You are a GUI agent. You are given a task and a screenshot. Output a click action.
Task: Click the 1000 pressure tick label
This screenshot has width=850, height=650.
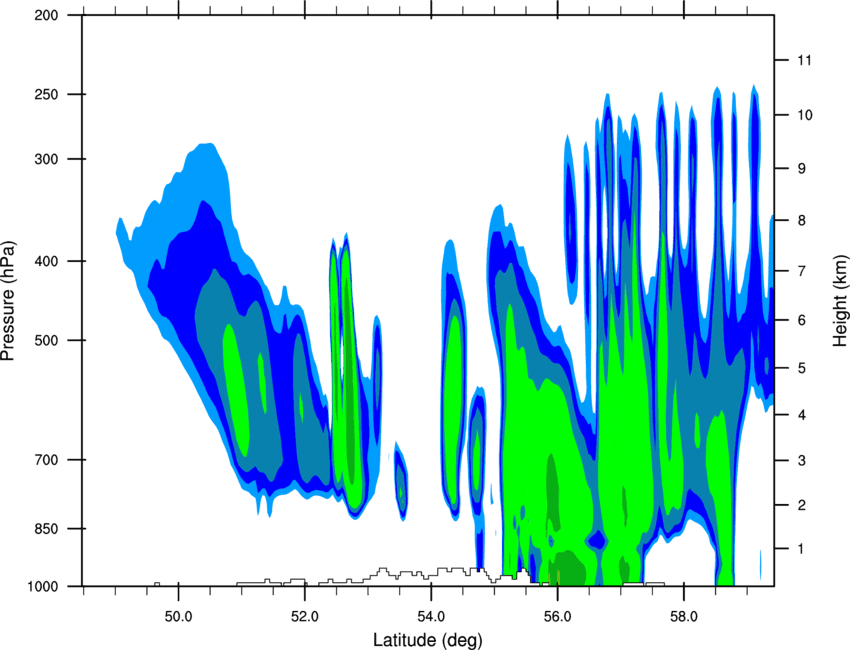pyautogui.click(x=43, y=587)
